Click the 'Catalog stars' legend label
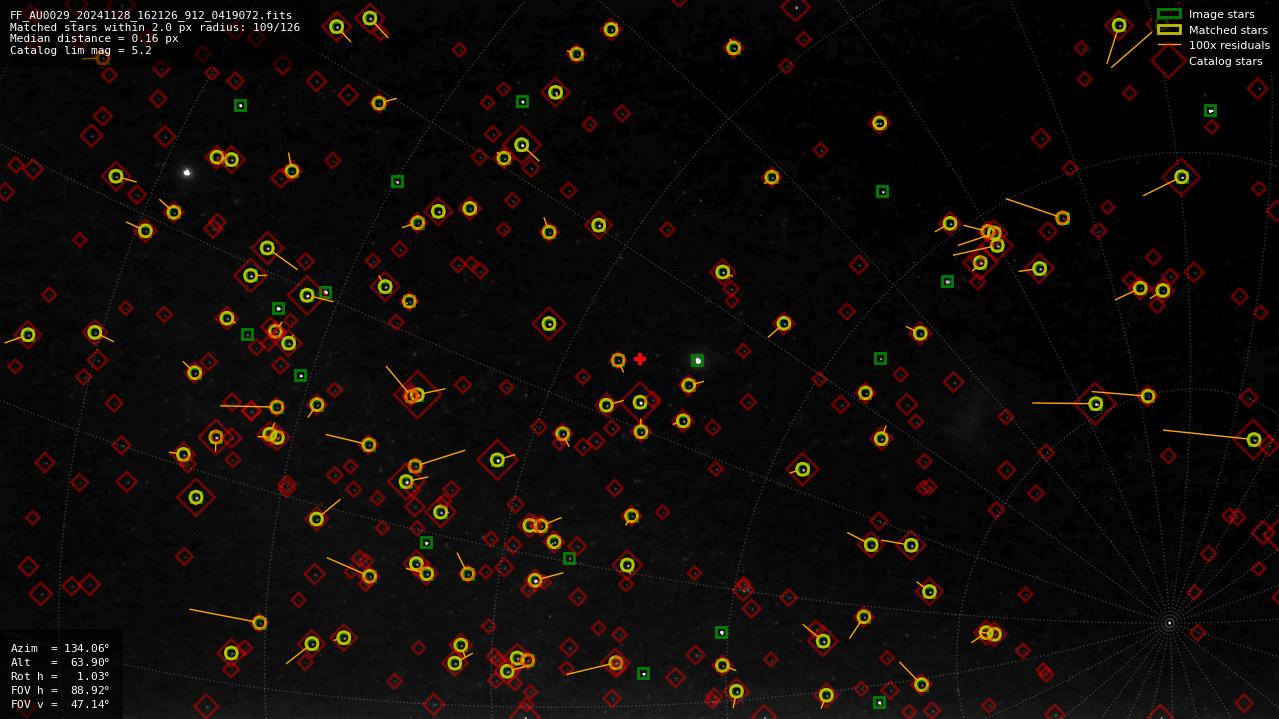This screenshot has height=719, width=1279. click(1225, 62)
